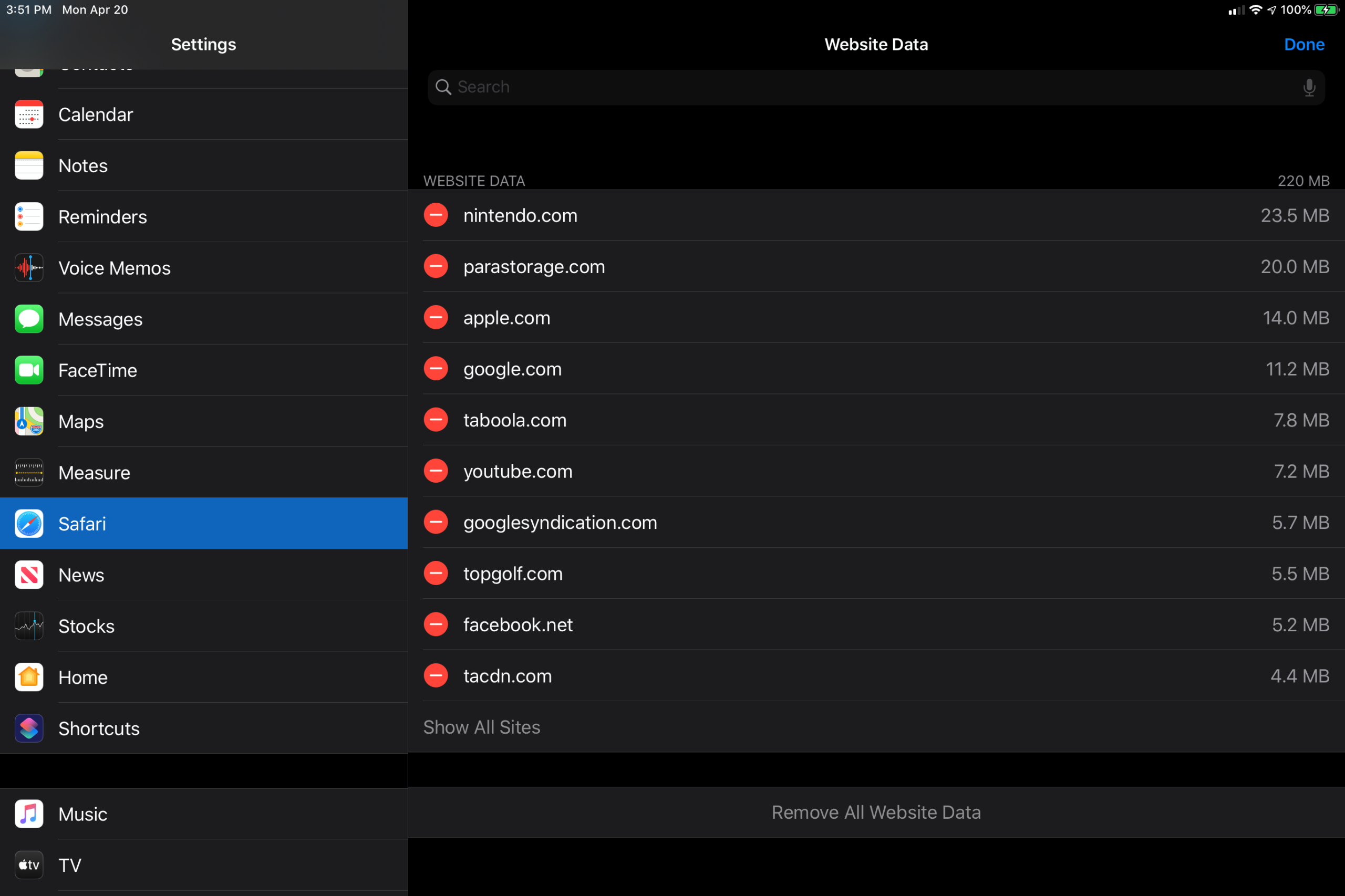
Task: Open the Stocks settings section
Action: click(203, 626)
